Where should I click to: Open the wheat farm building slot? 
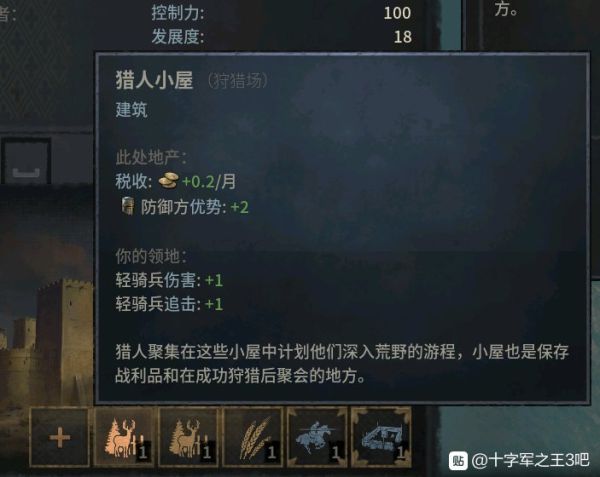pyautogui.click(x=253, y=437)
